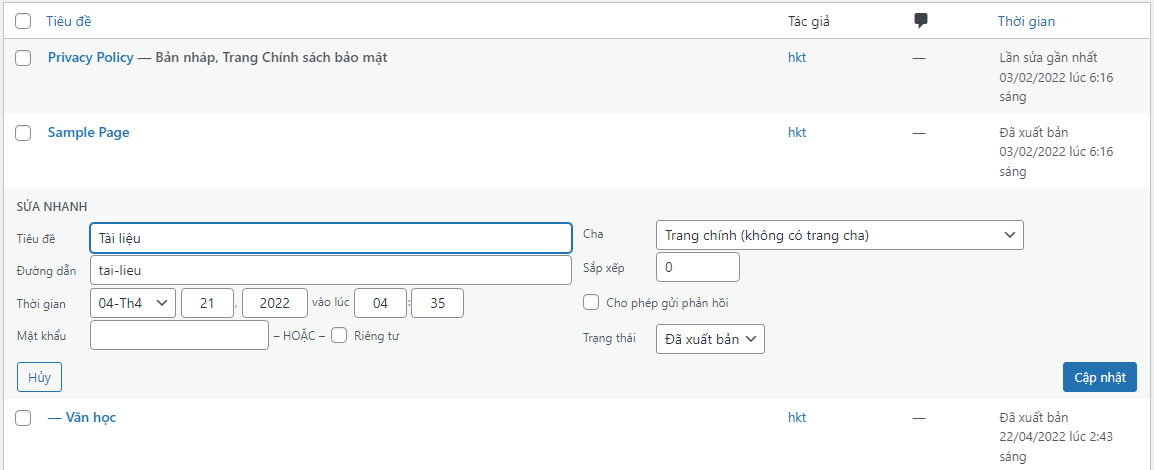
Task: Open the month dropdown showing 04-Th4
Action: pyautogui.click(x=133, y=303)
